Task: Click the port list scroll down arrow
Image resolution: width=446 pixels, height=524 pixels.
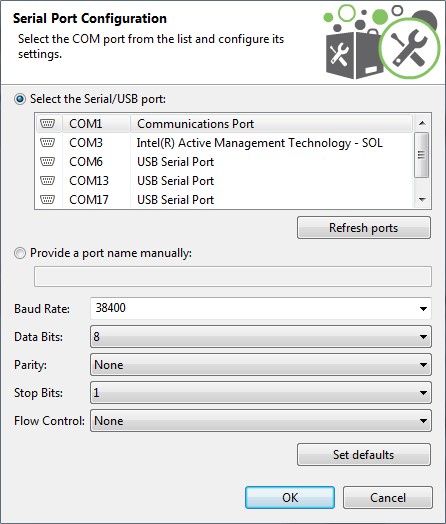Action: pos(422,200)
